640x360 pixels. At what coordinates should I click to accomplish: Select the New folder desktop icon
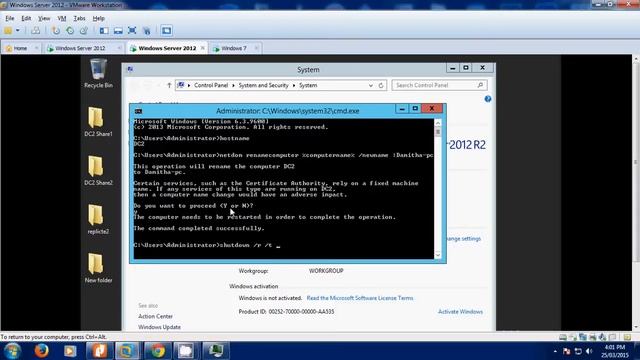click(x=98, y=268)
